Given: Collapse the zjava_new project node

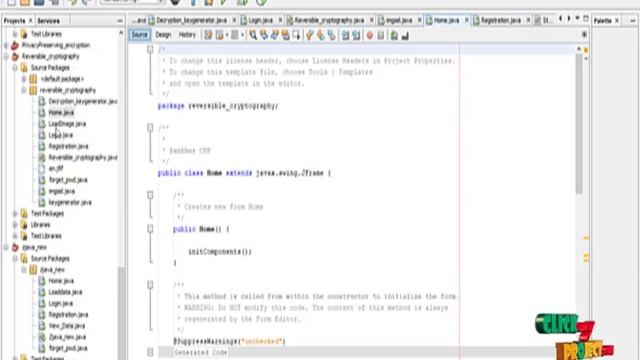Looking at the screenshot, I should tap(6, 247).
